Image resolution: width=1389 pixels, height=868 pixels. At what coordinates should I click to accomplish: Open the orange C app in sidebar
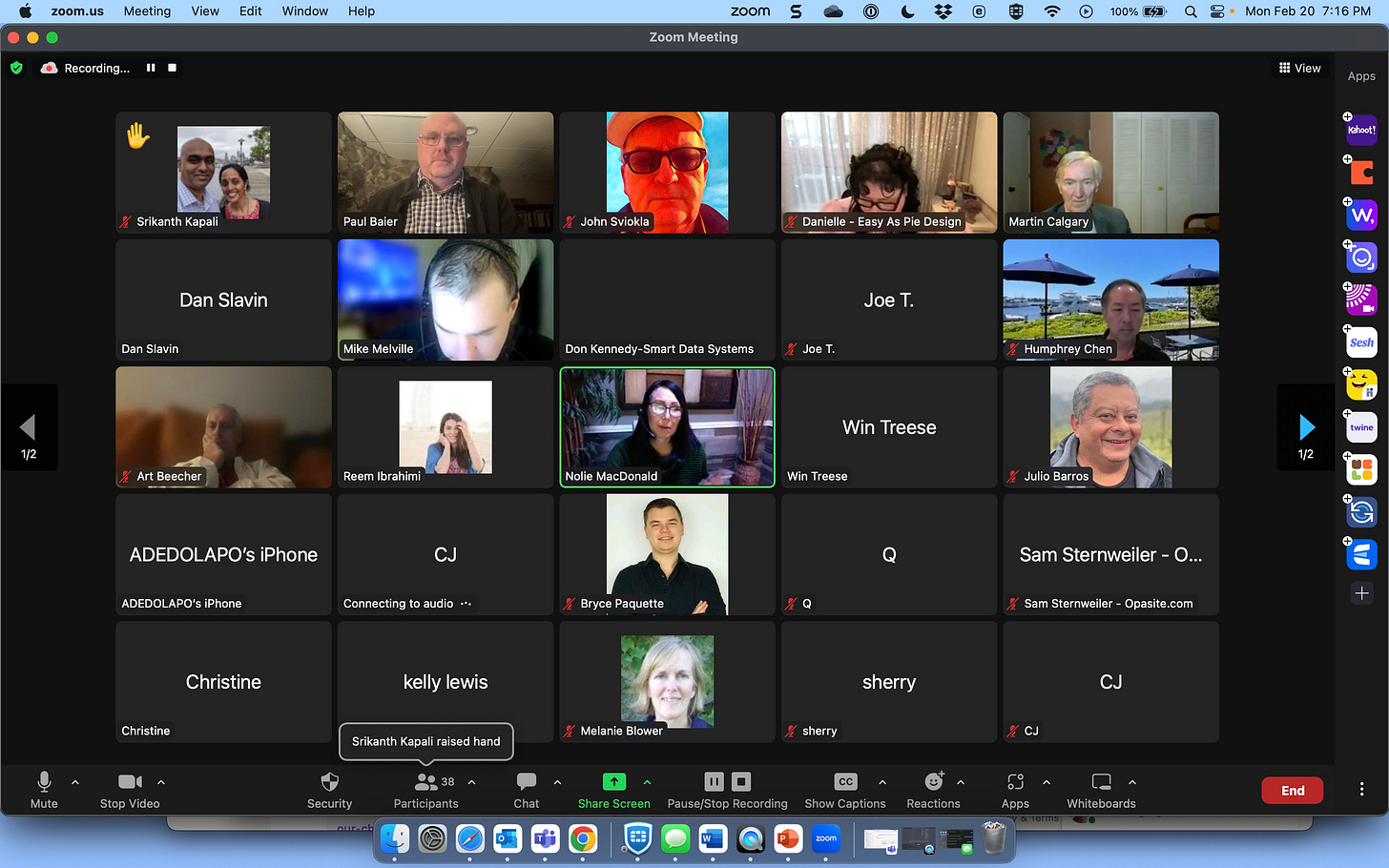[1361, 173]
